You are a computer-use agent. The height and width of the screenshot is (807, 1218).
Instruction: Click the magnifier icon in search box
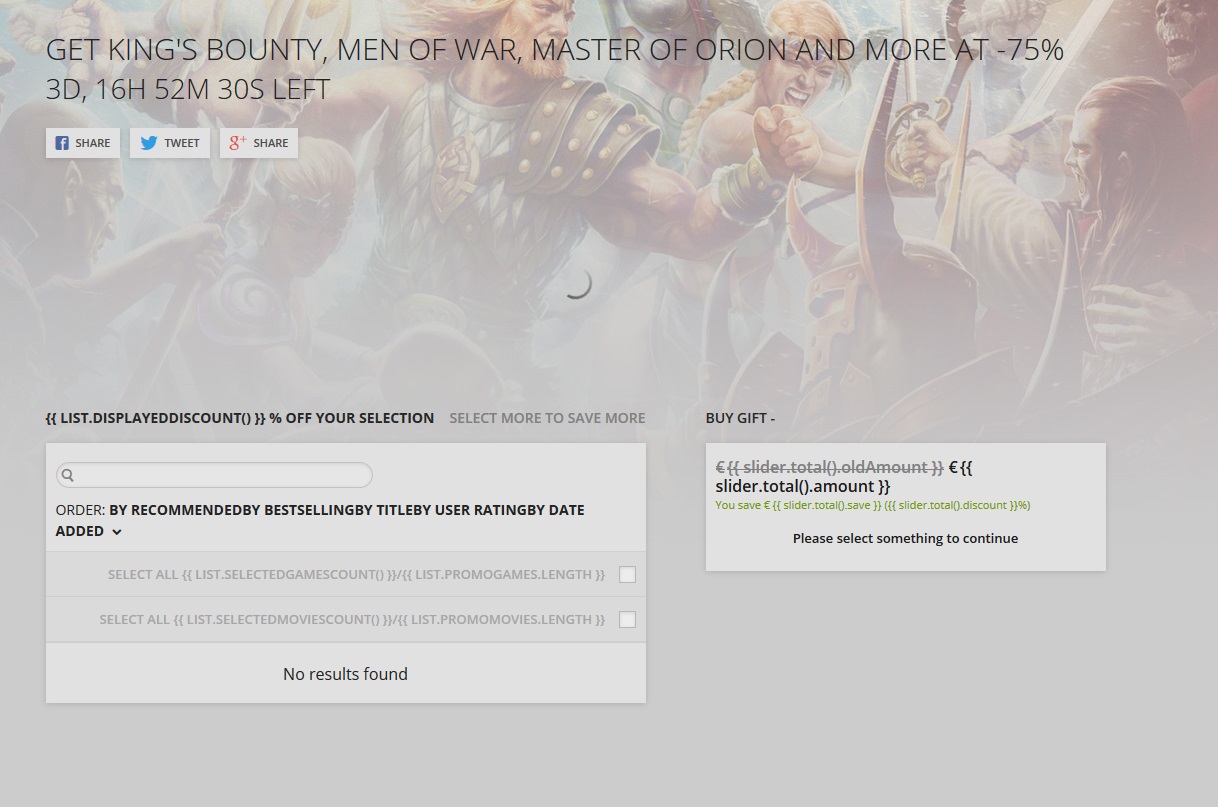point(68,475)
